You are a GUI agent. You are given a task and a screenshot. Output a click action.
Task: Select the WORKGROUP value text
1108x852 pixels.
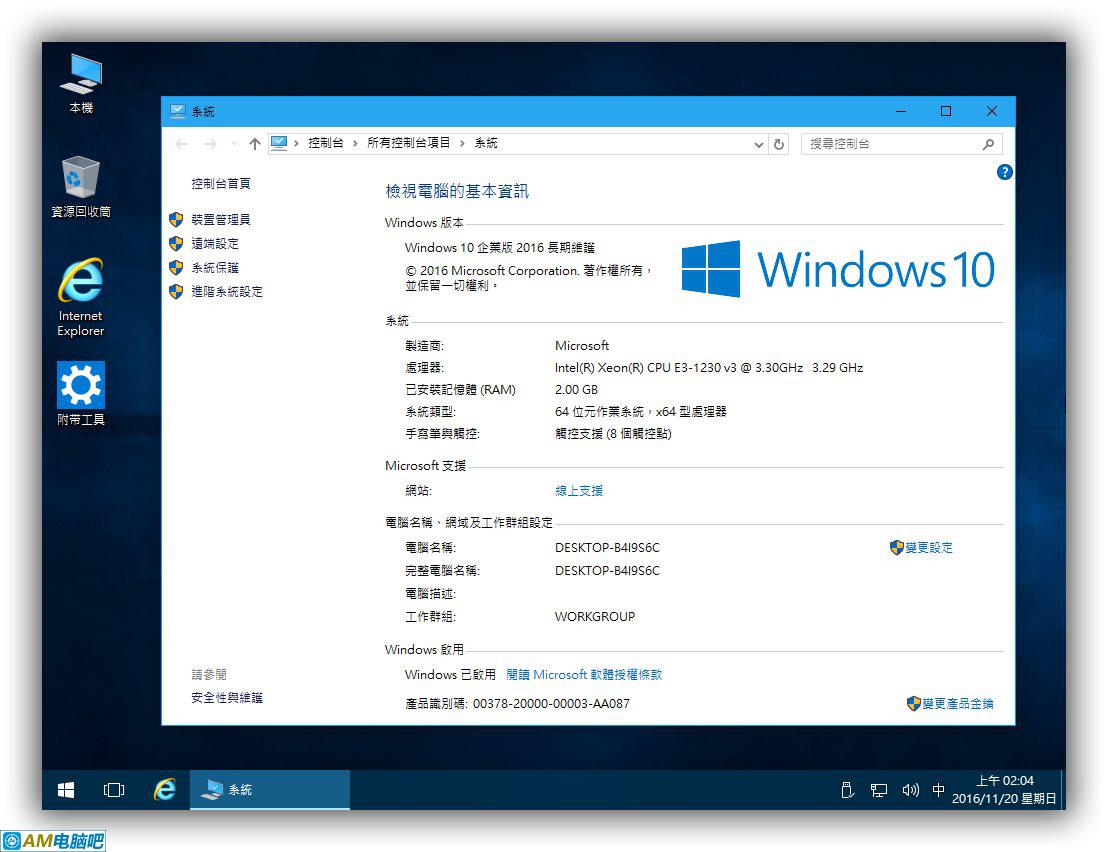pos(595,617)
